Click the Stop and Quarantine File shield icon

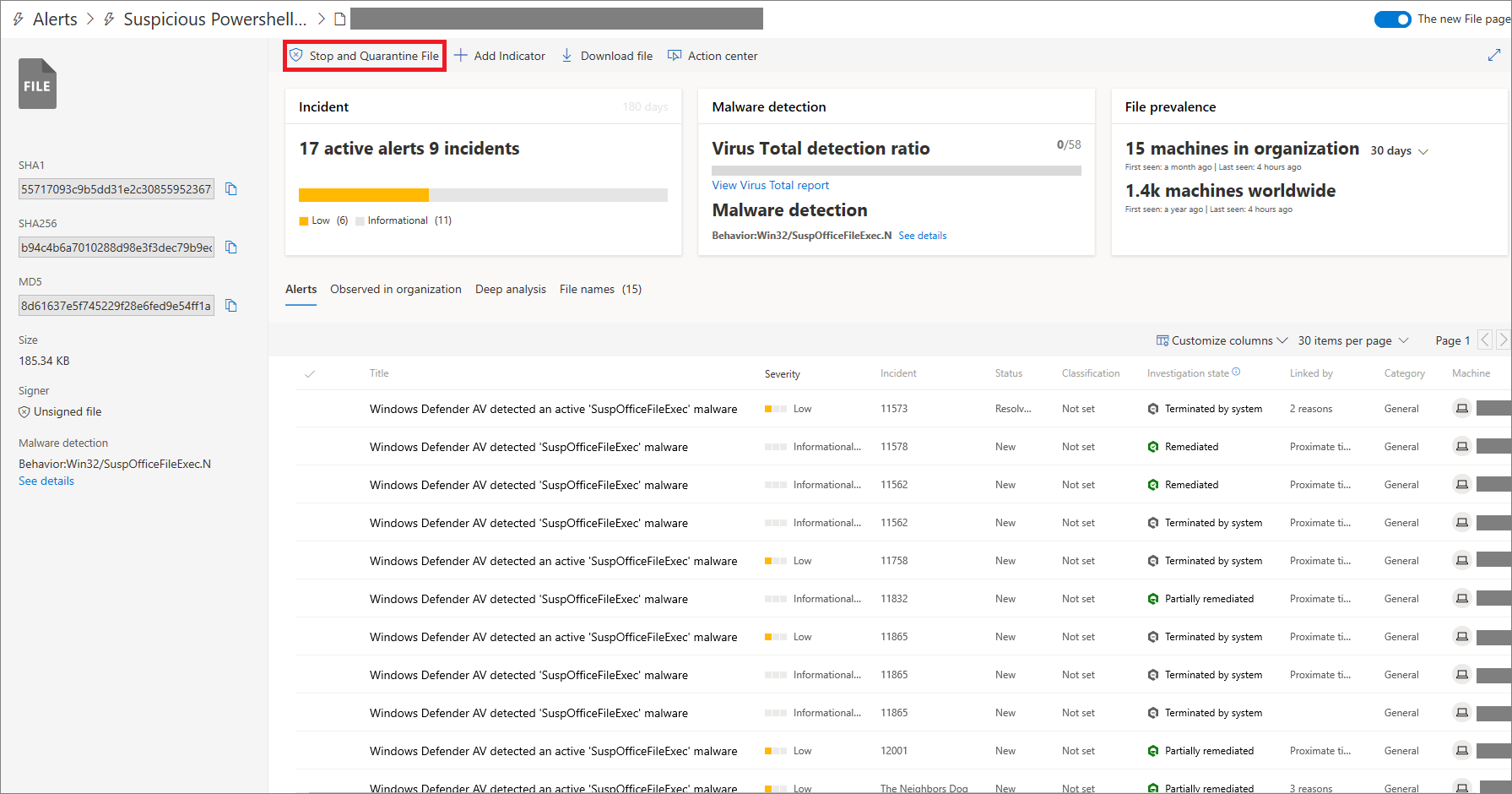tap(296, 56)
